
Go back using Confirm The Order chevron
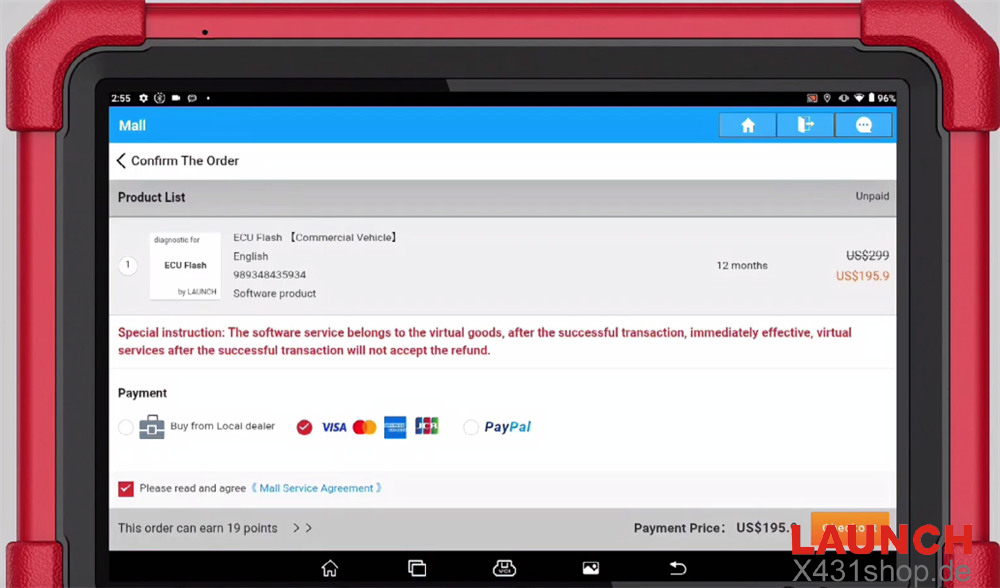click(x=121, y=161)
